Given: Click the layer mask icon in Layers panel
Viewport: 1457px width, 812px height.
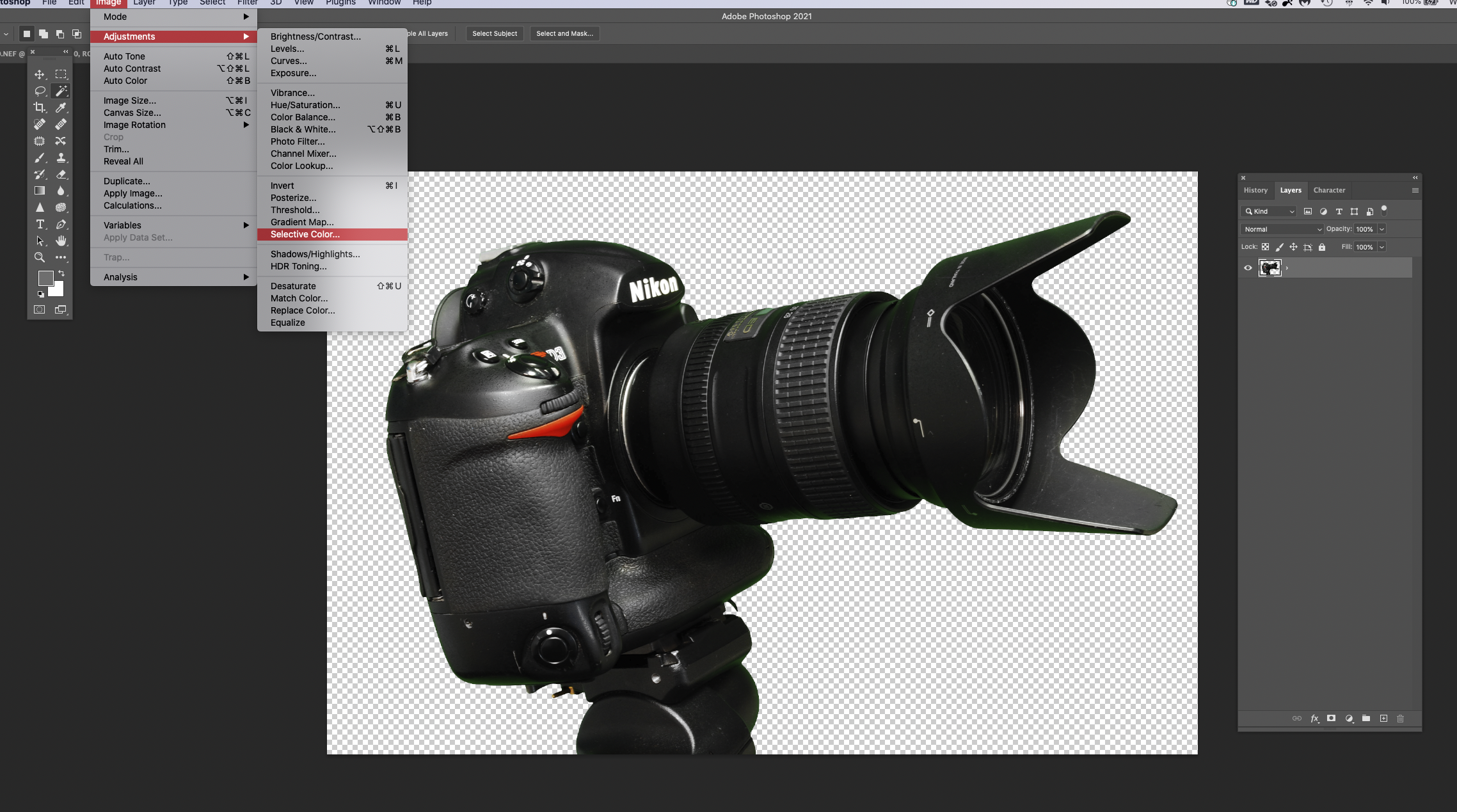Looking at the screenshot, I should tap(1331, 719).
